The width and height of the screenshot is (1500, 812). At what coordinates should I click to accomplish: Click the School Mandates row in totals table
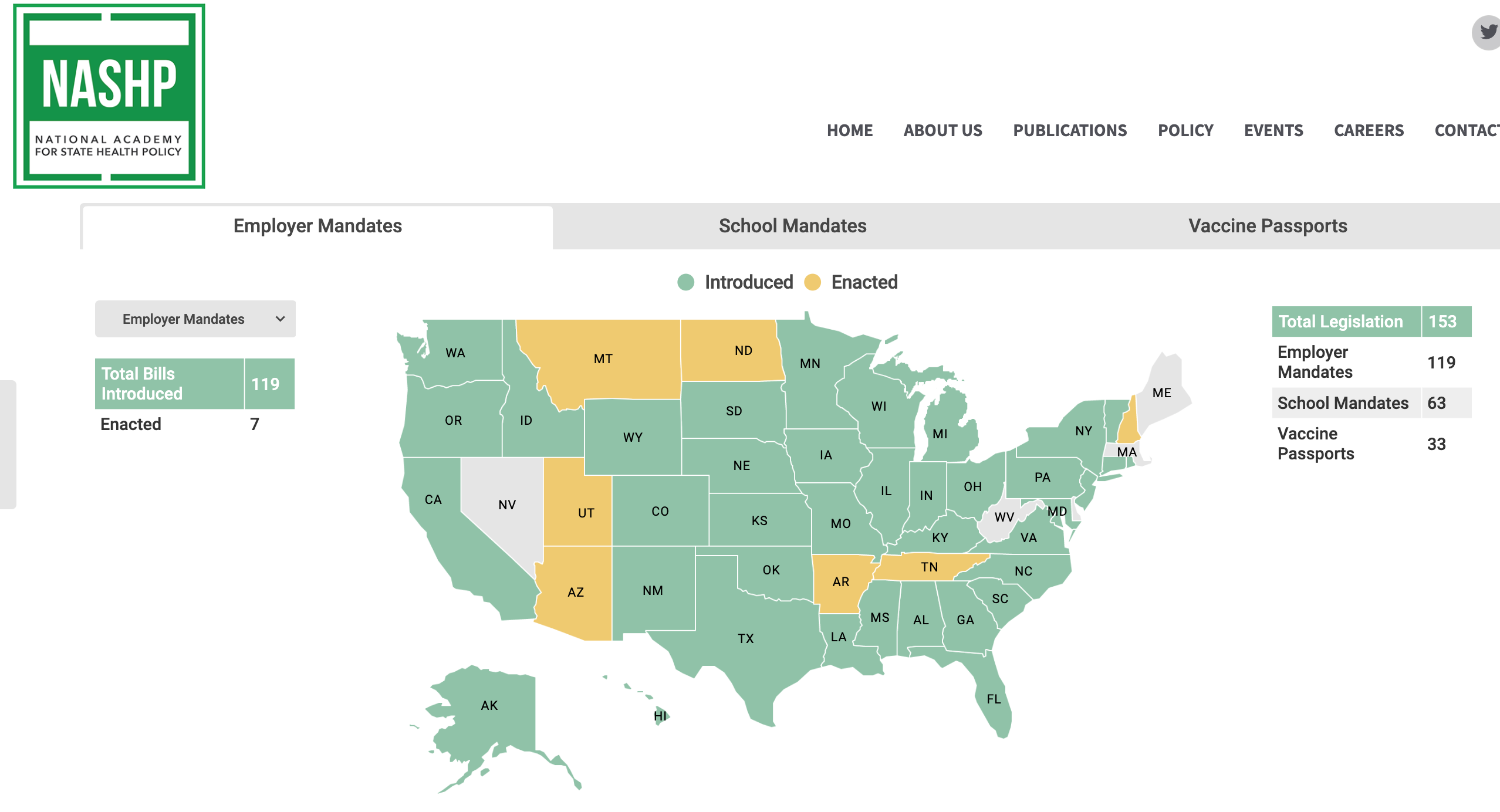1371,403
